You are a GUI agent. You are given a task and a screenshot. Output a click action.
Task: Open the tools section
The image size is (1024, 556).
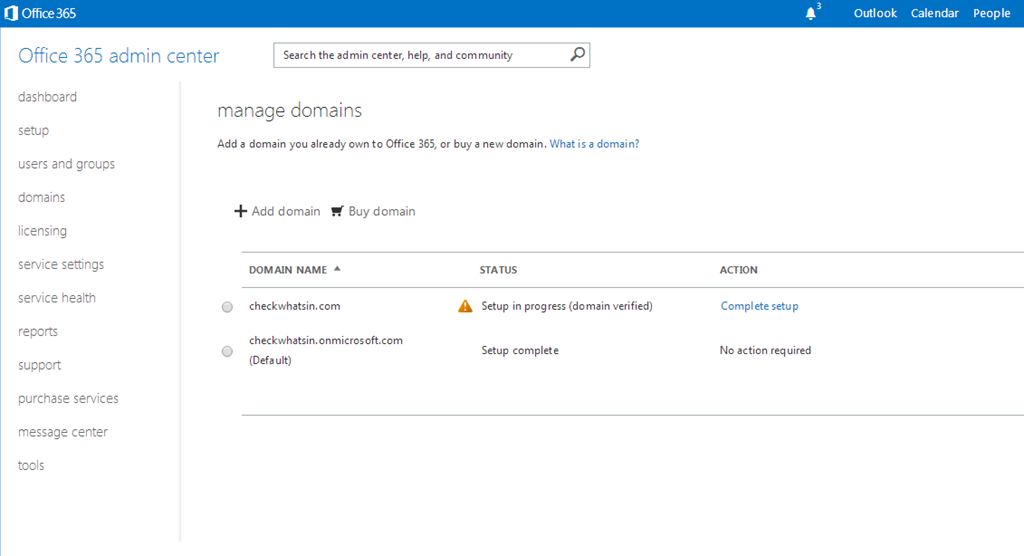pos(31,465)
